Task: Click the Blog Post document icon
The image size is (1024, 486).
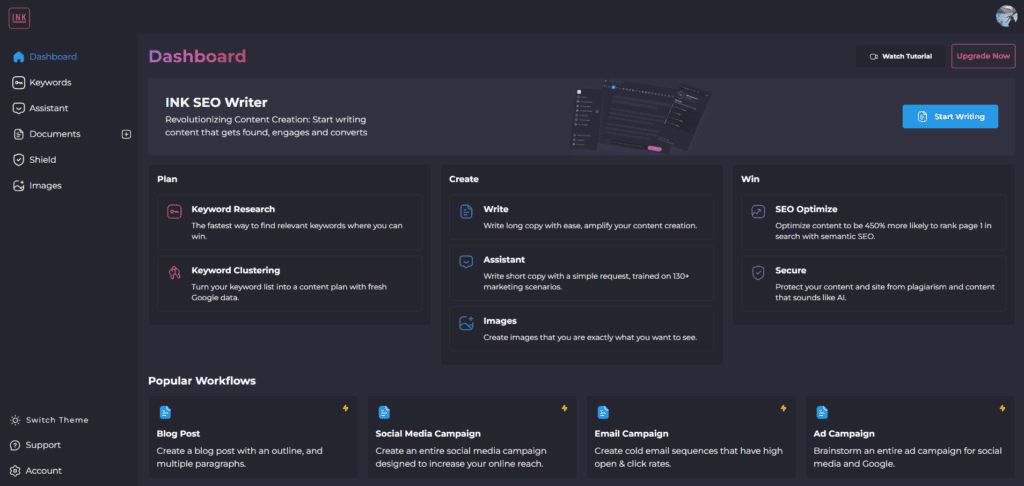Action: pos(165,412)
